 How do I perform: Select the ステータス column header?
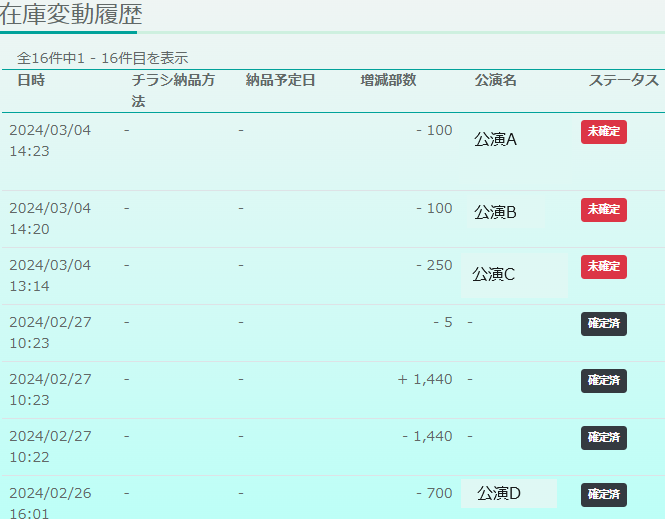(623, 80)
